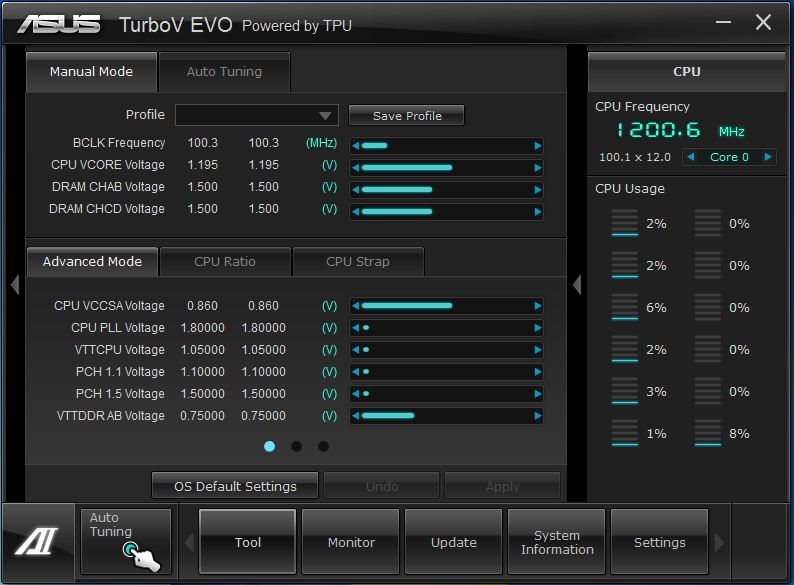Click the Save Profile button
Viewport: 794px width, 585px height.
pos(407,115)
